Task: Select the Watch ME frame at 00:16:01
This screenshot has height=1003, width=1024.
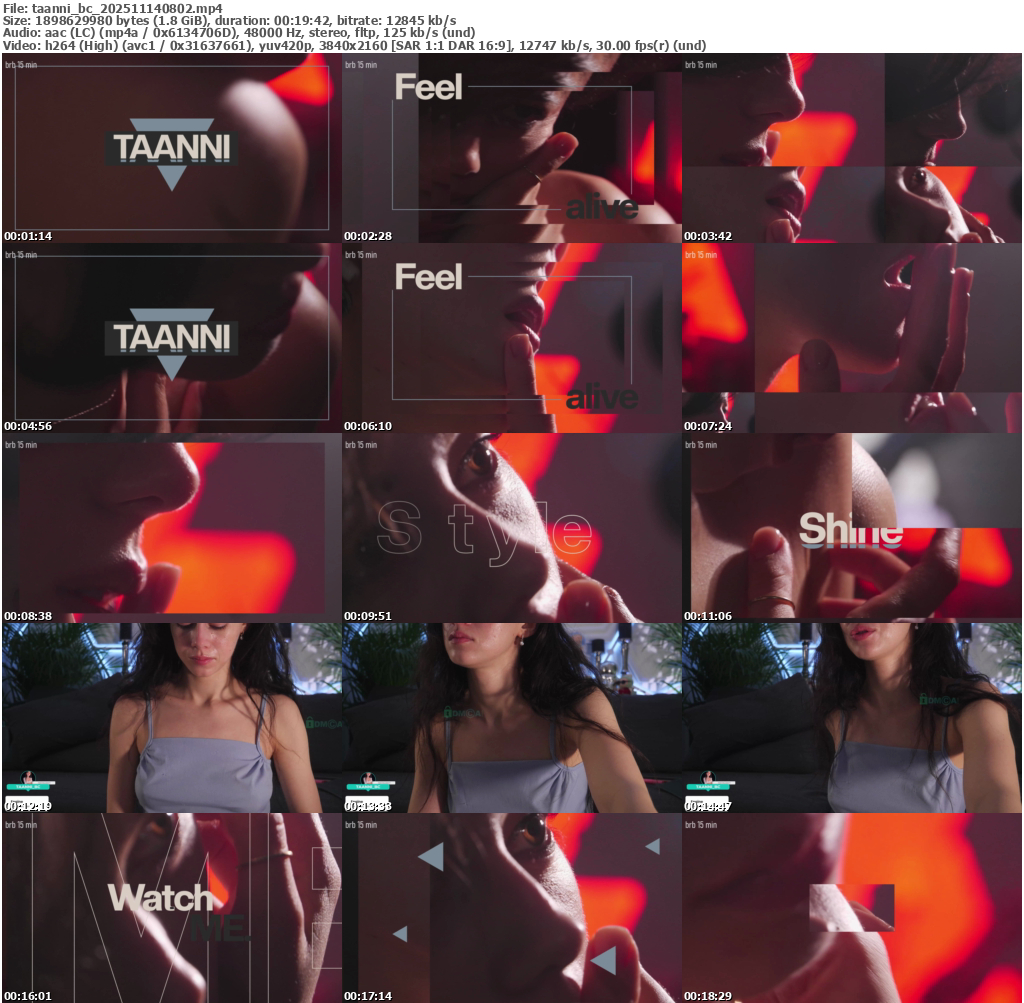Action: [x=172, y=908]
